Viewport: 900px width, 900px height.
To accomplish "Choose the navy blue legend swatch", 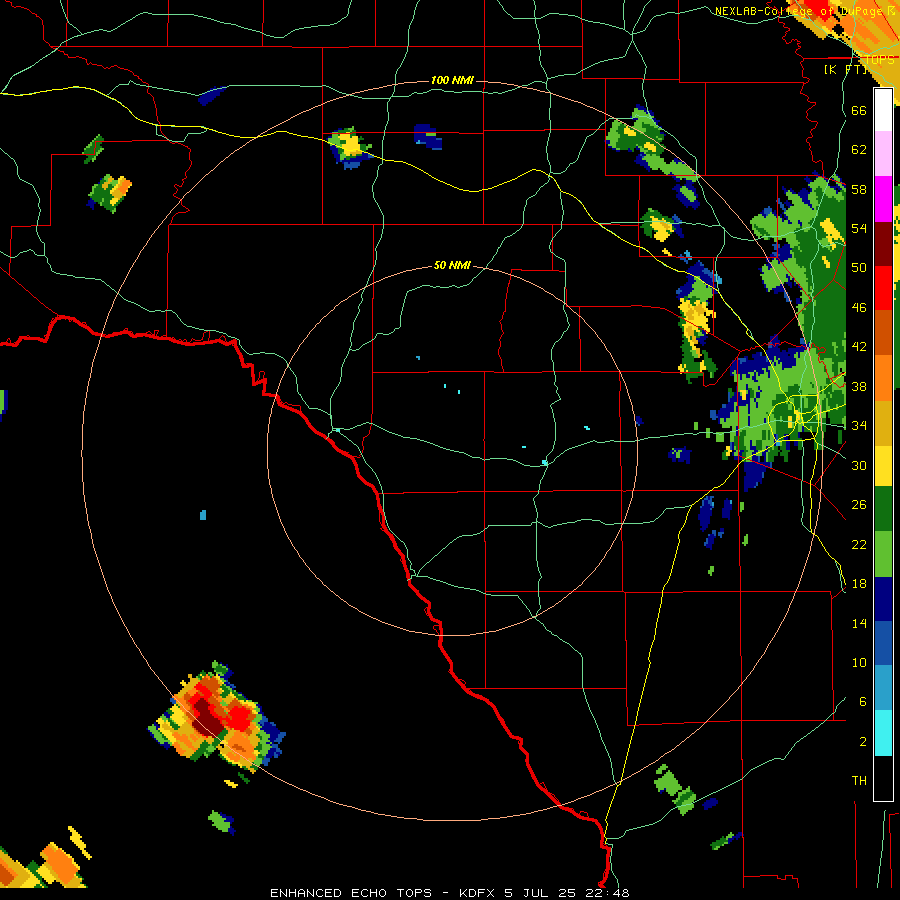I will [x=883, y=599].
